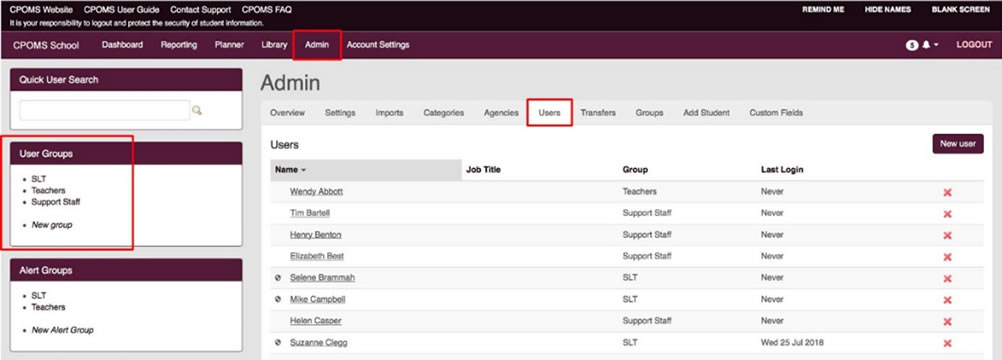Delete user Tim Bartell with red X
1002x360 pixels.
coord(947,214)
